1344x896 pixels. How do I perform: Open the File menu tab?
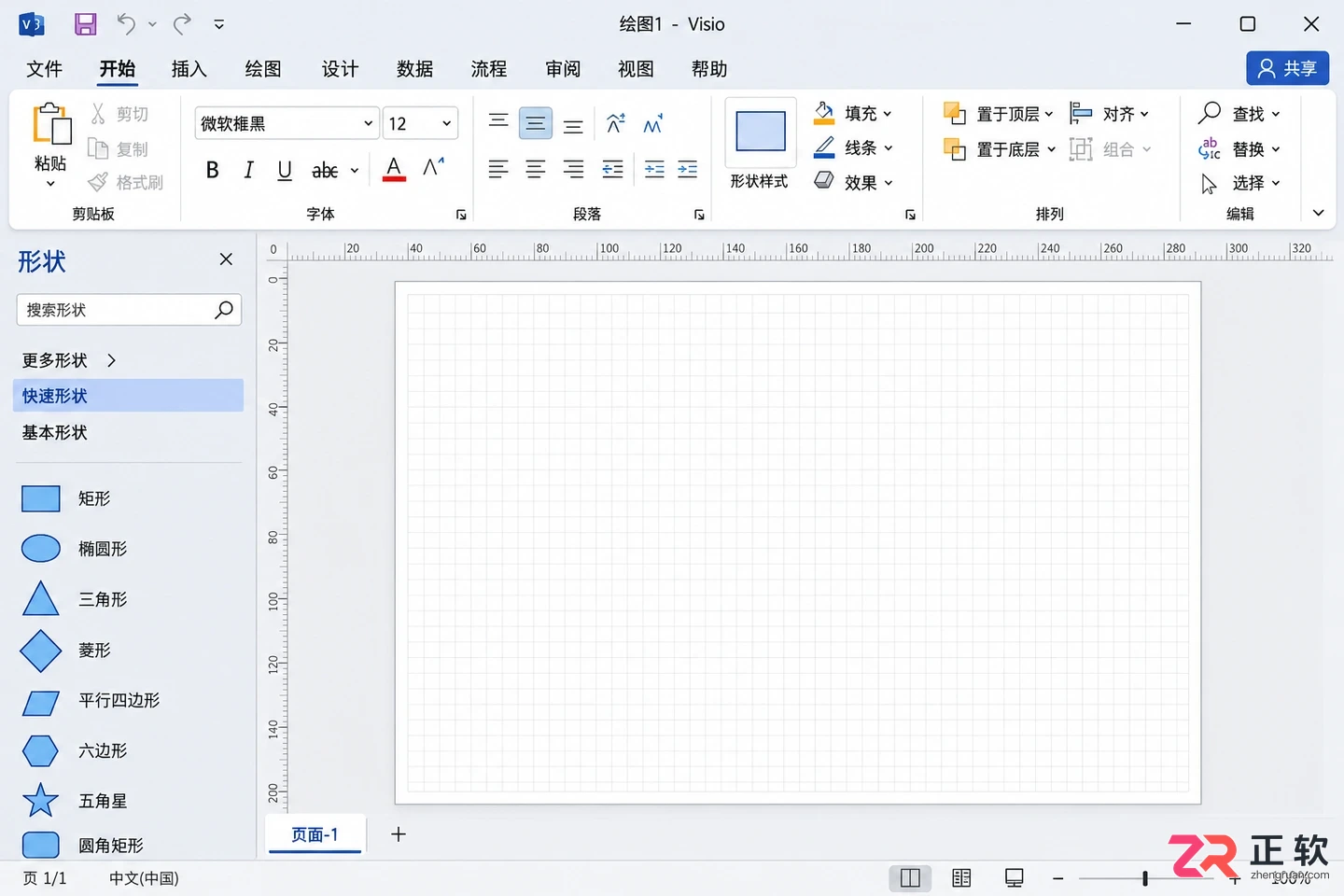[44, 69]
